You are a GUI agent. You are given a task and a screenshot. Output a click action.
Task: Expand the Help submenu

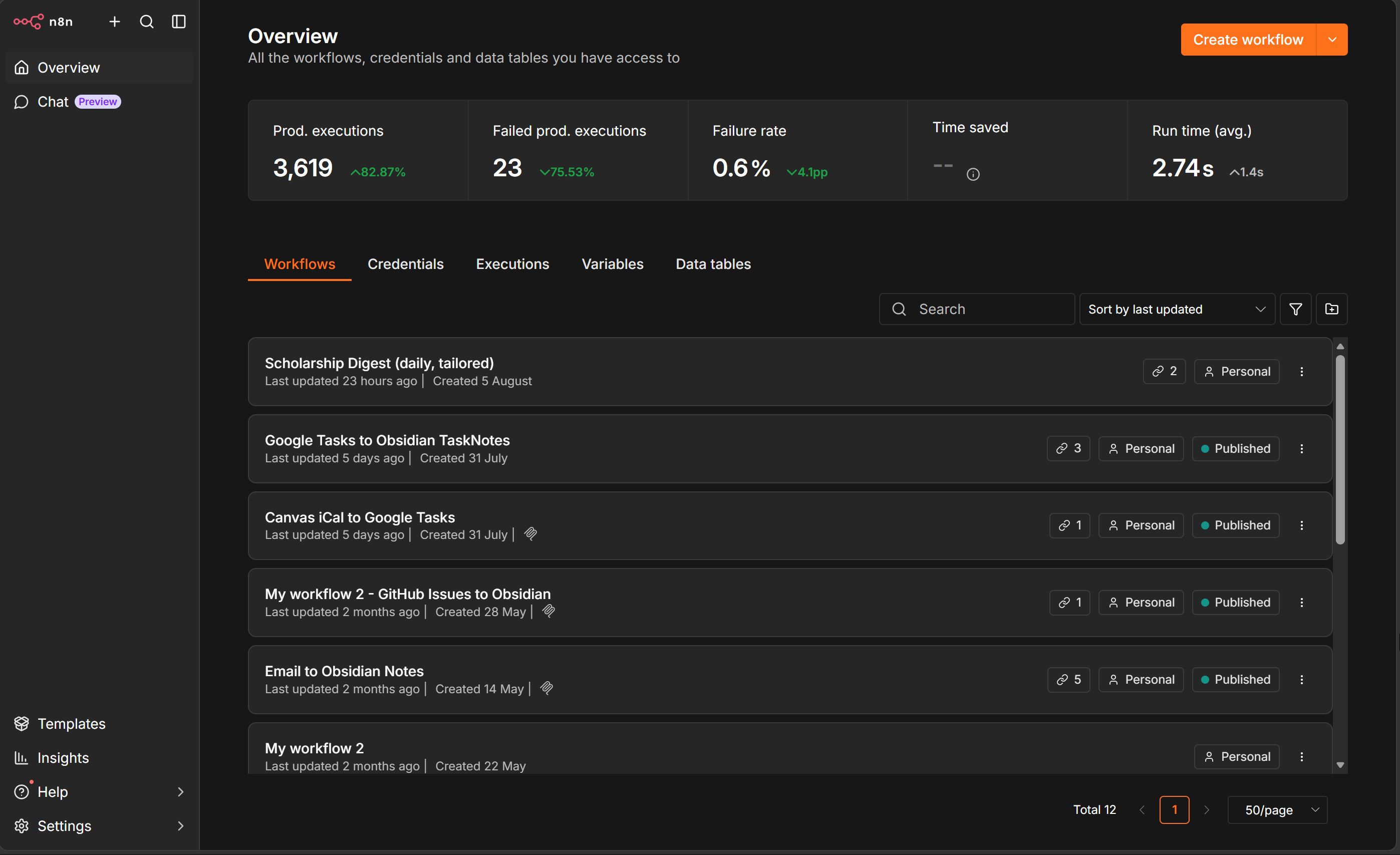tap(181, 792)
